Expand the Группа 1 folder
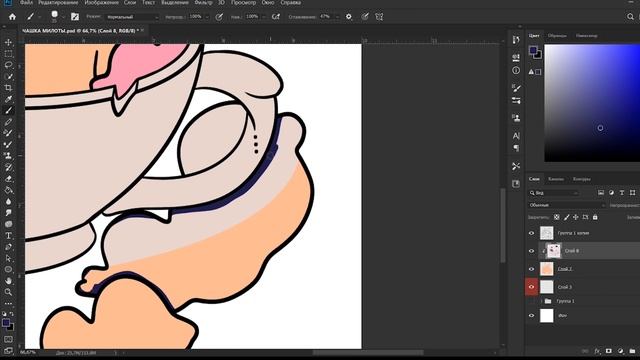This screenshot has width=640, height=360. click(x=542, y=301)
